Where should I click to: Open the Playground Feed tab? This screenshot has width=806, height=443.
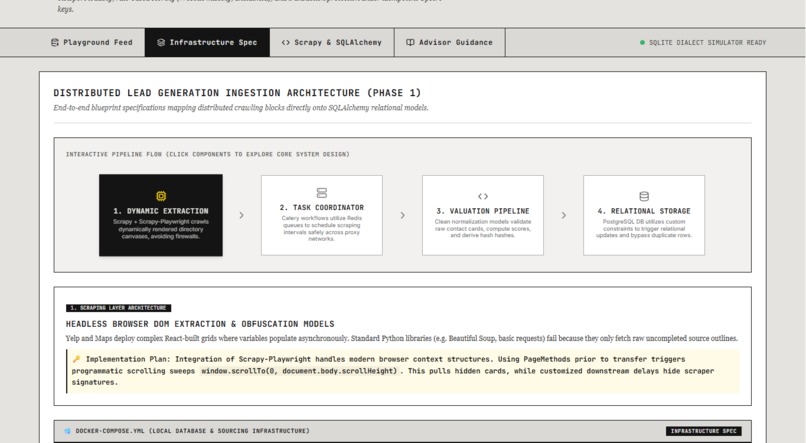[91, 43]
